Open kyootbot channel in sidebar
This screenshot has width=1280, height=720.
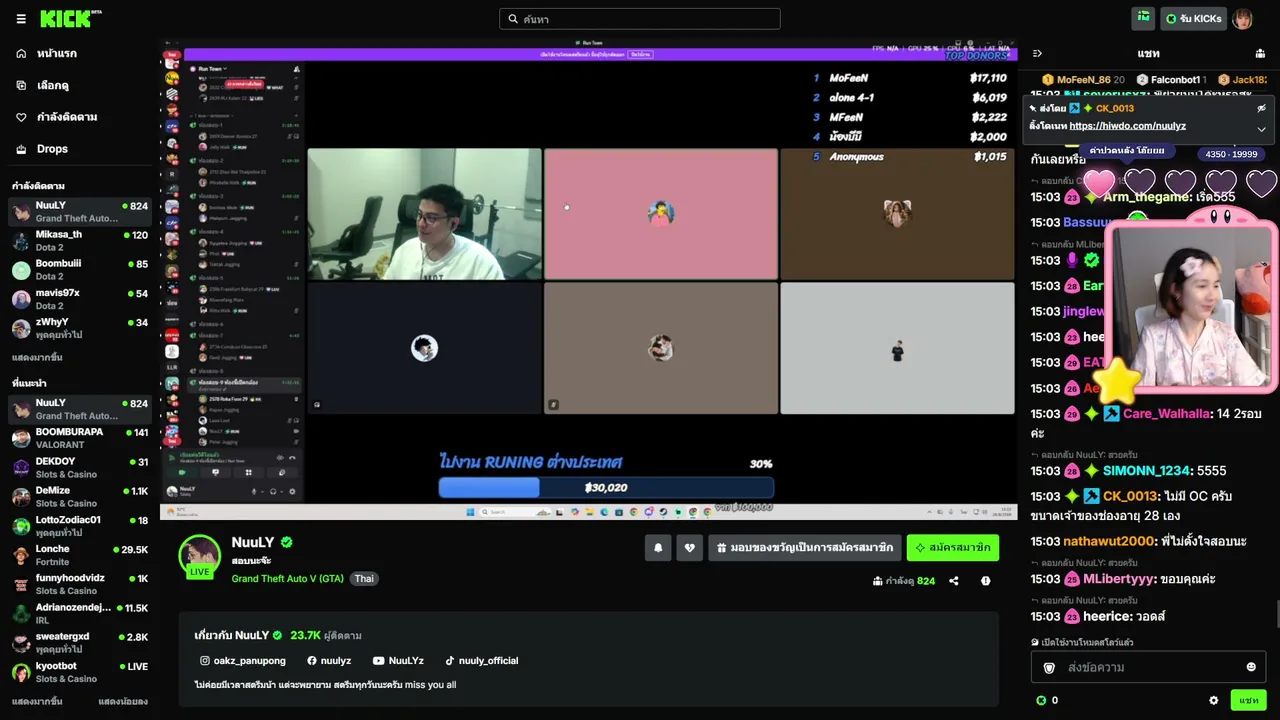click(x=80, y=672)
